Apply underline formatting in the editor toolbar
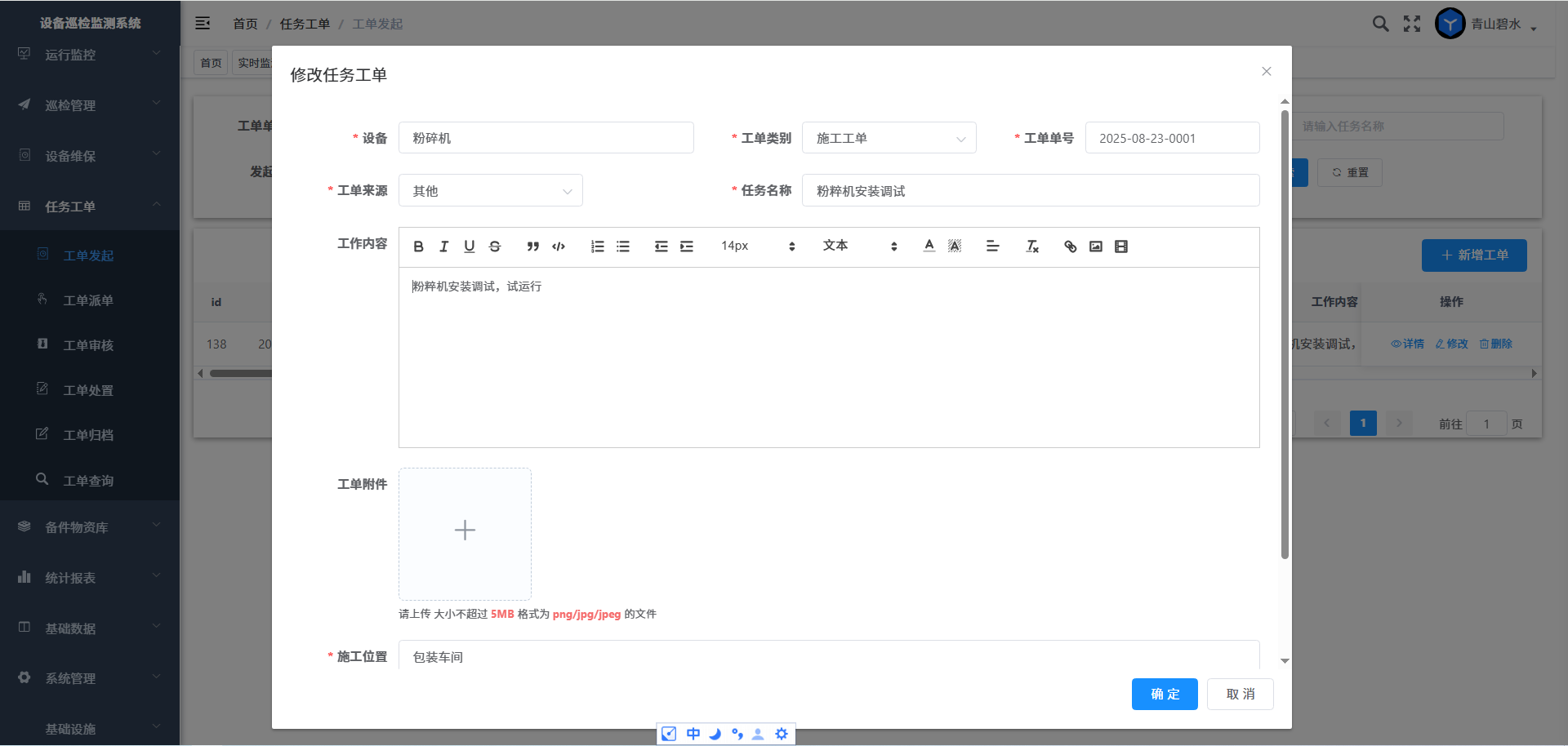1568x746 pixels. 469,246
